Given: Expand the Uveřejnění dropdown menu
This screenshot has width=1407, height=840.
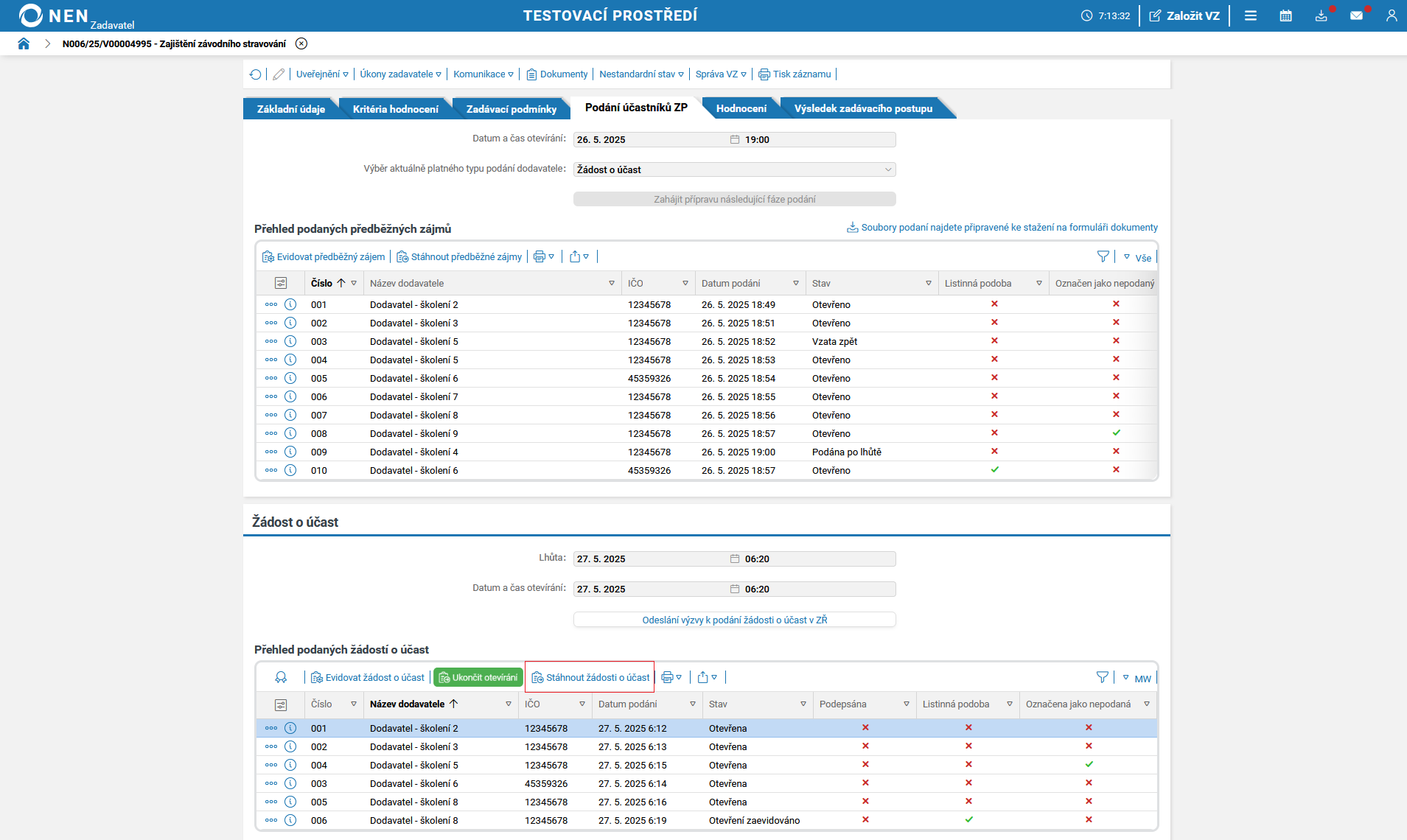Looking at the screenshot, I should click(x=322, y=74).
